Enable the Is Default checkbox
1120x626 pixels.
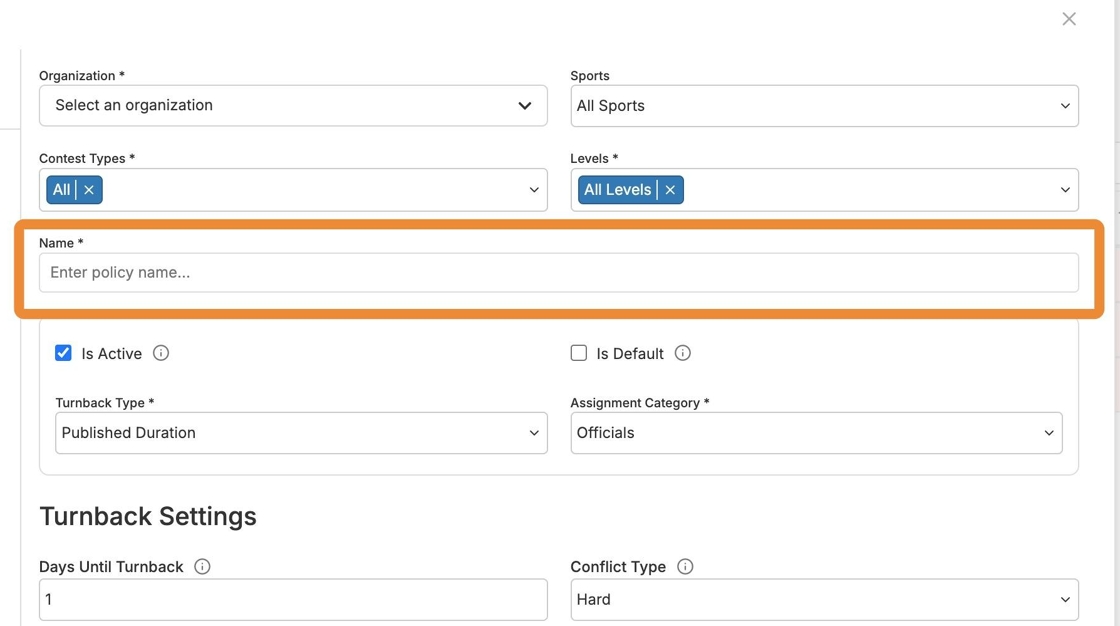tap(578, 353)
